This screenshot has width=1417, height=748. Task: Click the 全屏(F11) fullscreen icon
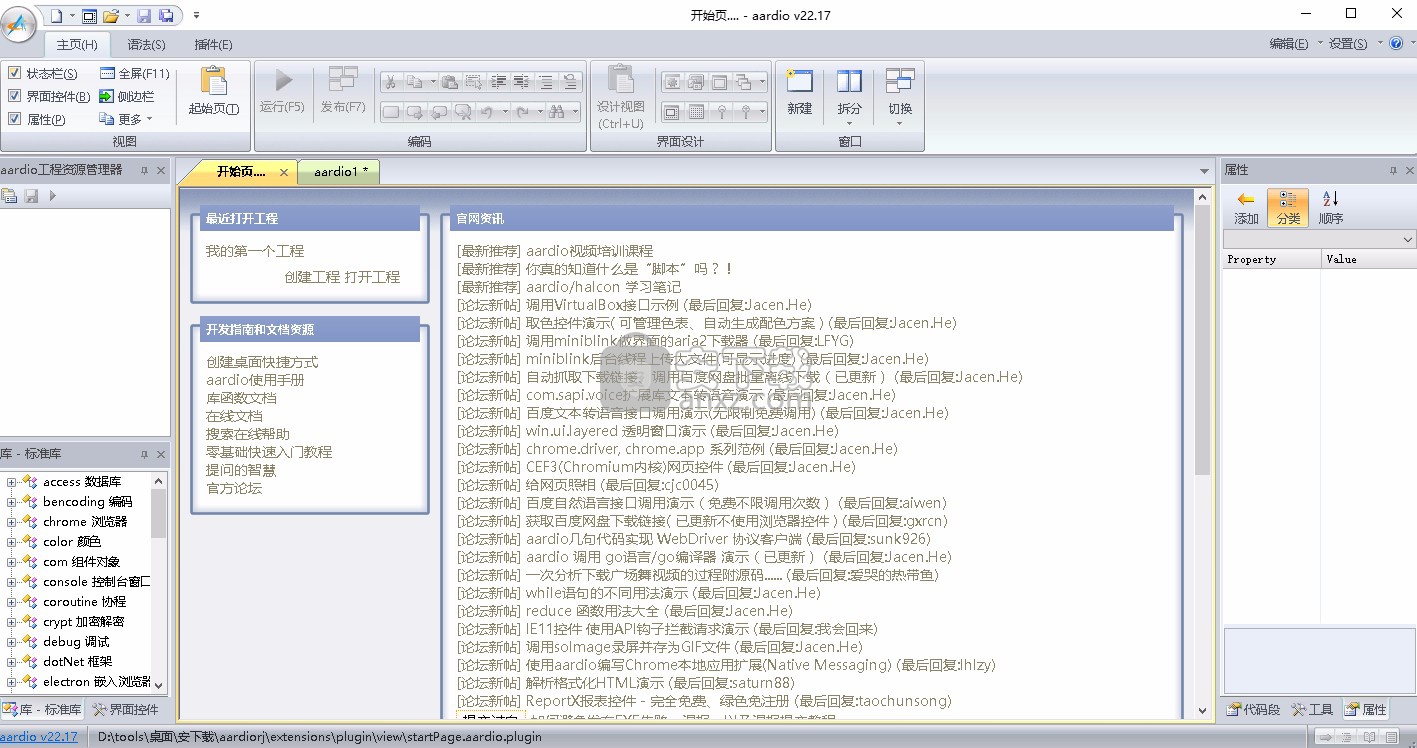(108, 73)
